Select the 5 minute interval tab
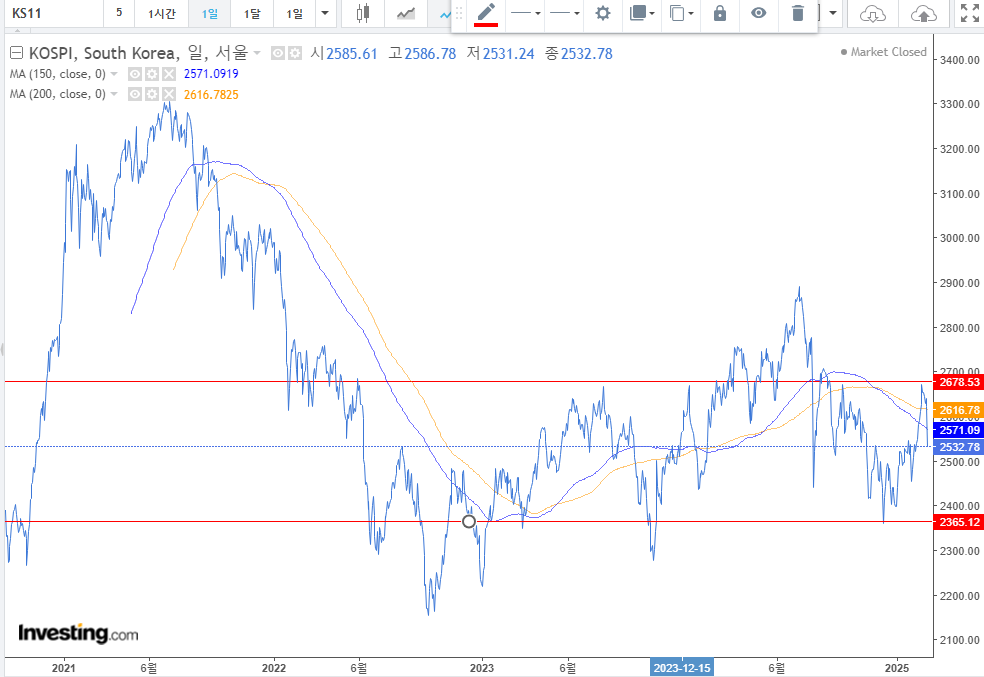The image size is (984, 677). (x=119, y=13)
